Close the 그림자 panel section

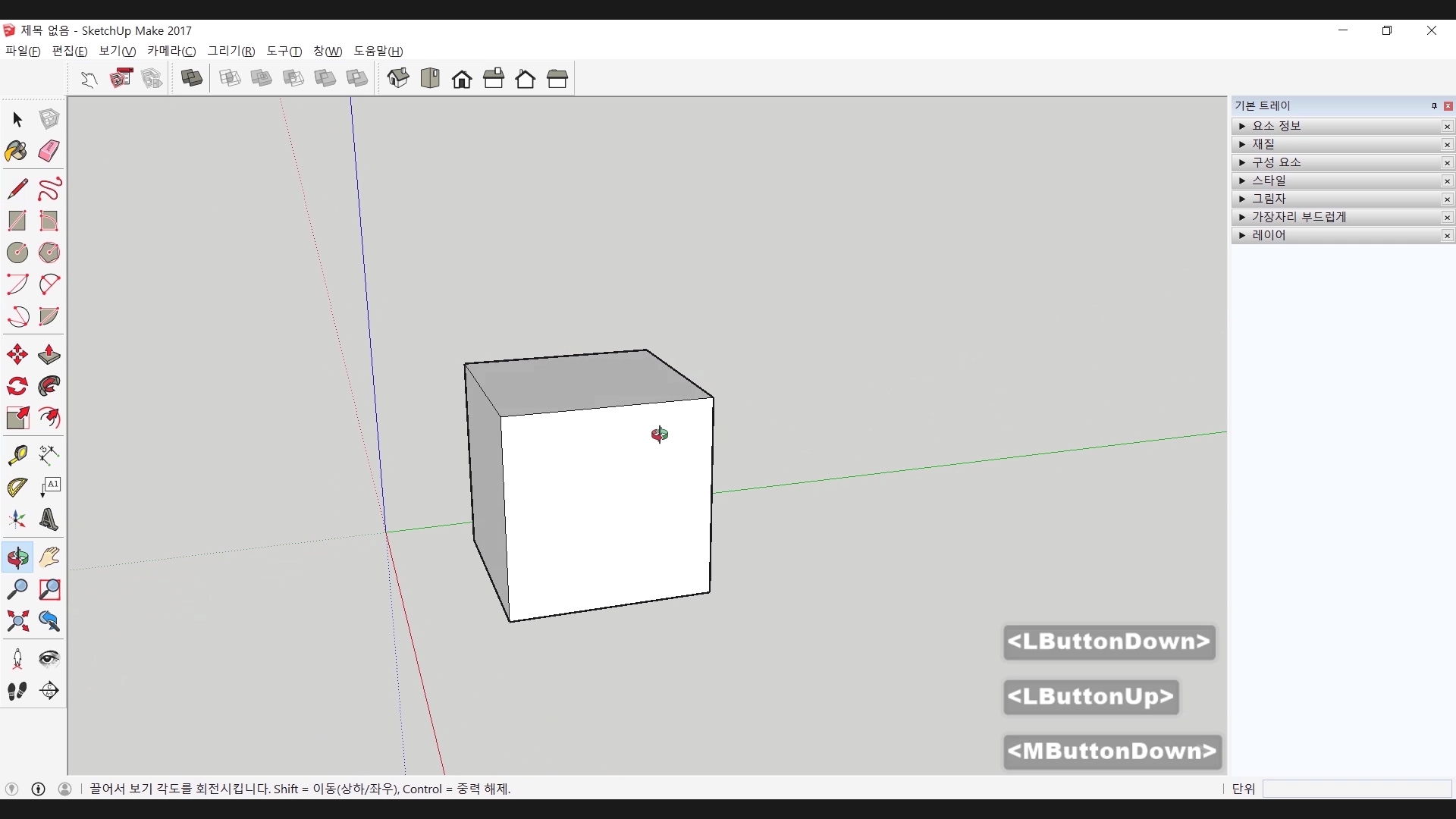click(x=1447, y=199)
